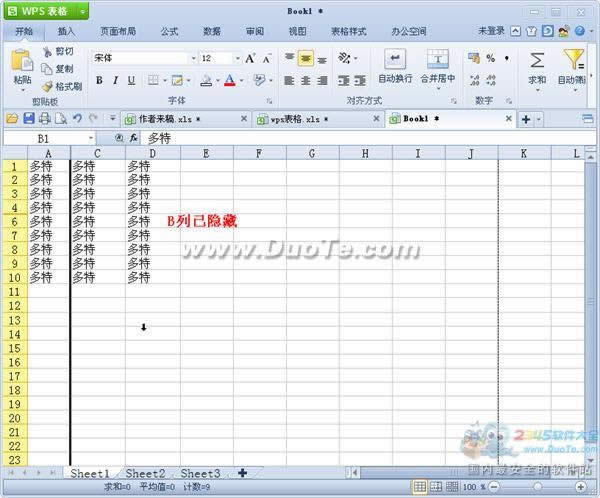This screenshot has height=498, width=600.
Task: Click in the formula bar field
Action: [367, 138]
